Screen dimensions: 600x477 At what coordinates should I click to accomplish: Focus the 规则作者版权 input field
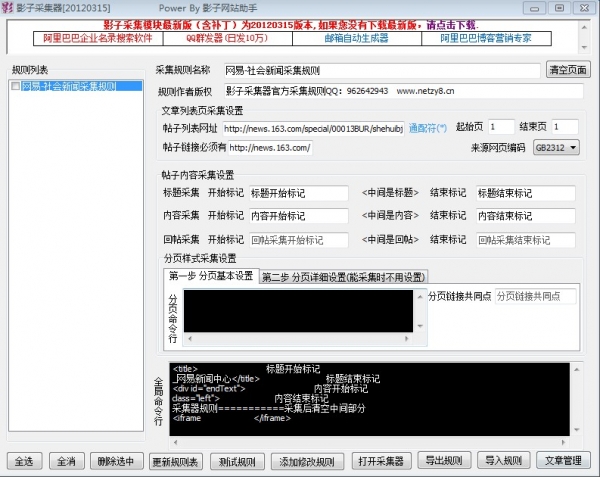pyautogui.click(x=404, y=91)
